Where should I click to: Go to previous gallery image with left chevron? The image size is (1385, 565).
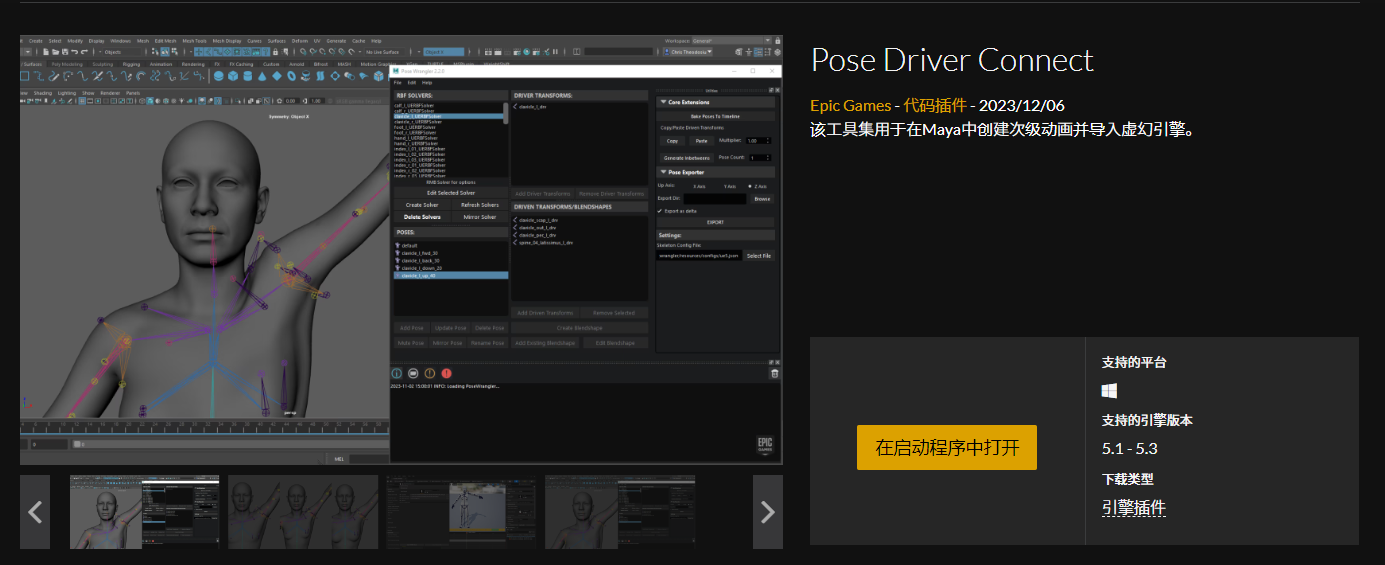tap(35, 512)
